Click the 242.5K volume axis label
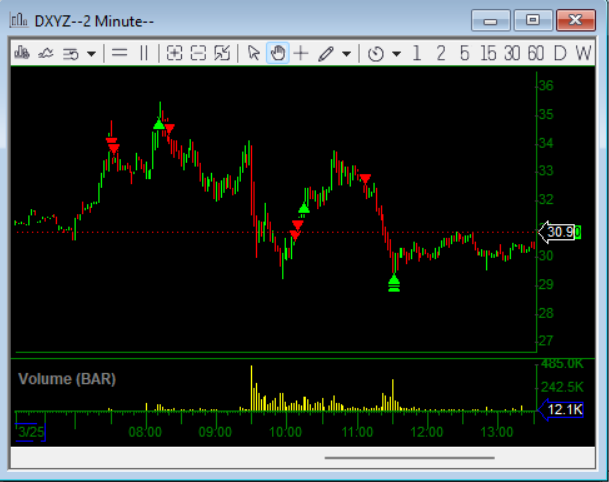The height and width of the screenshot is (482, 609). point(562,387)
